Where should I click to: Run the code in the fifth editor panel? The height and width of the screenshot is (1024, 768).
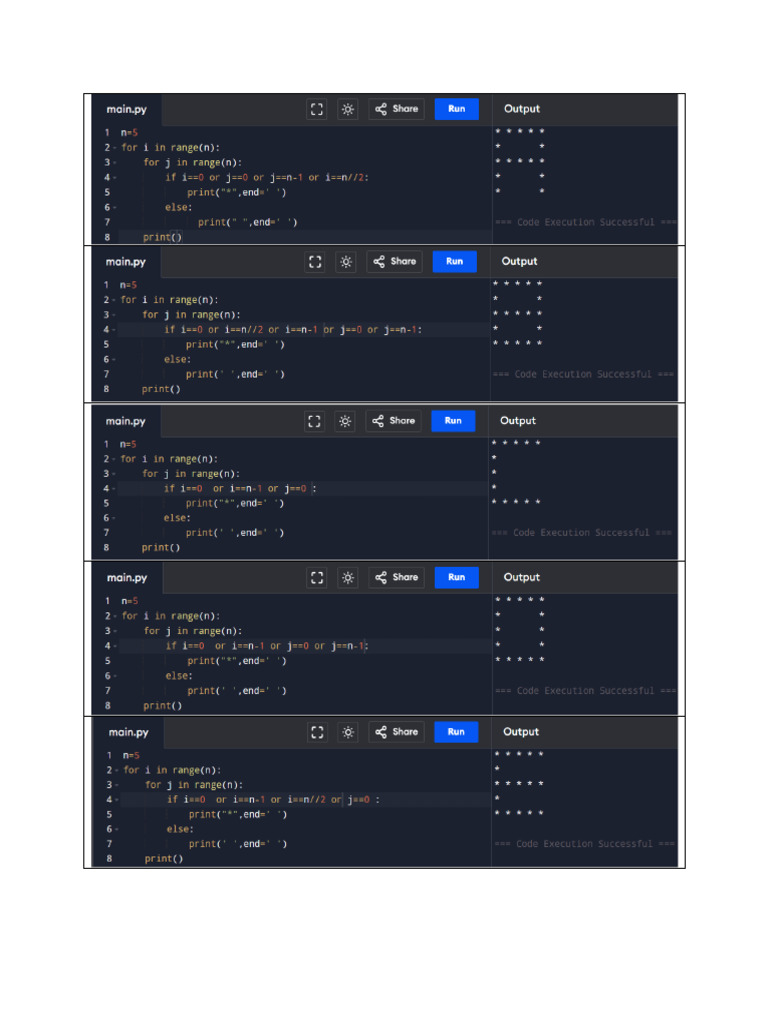pos(456,731)
